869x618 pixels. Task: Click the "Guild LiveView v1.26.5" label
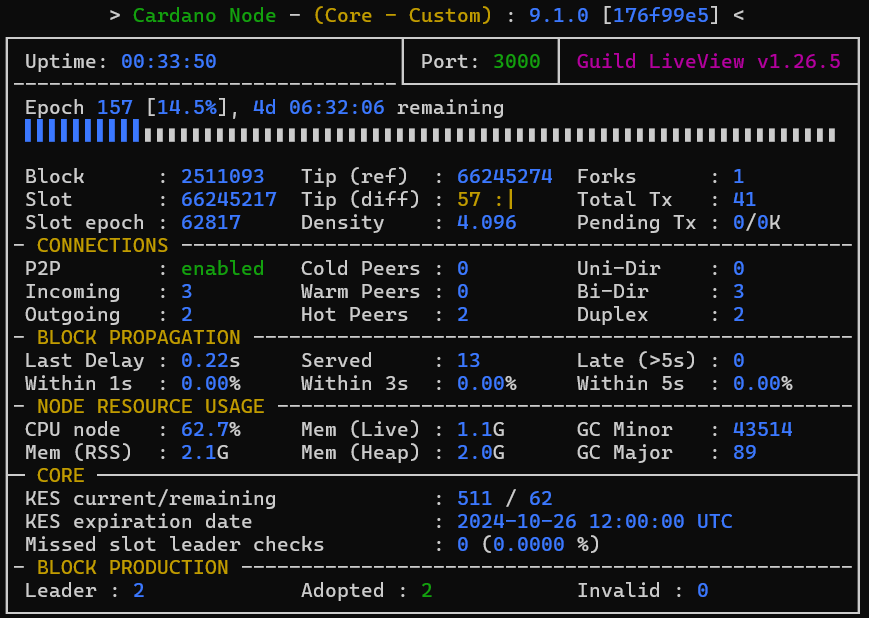click(709, 62)
